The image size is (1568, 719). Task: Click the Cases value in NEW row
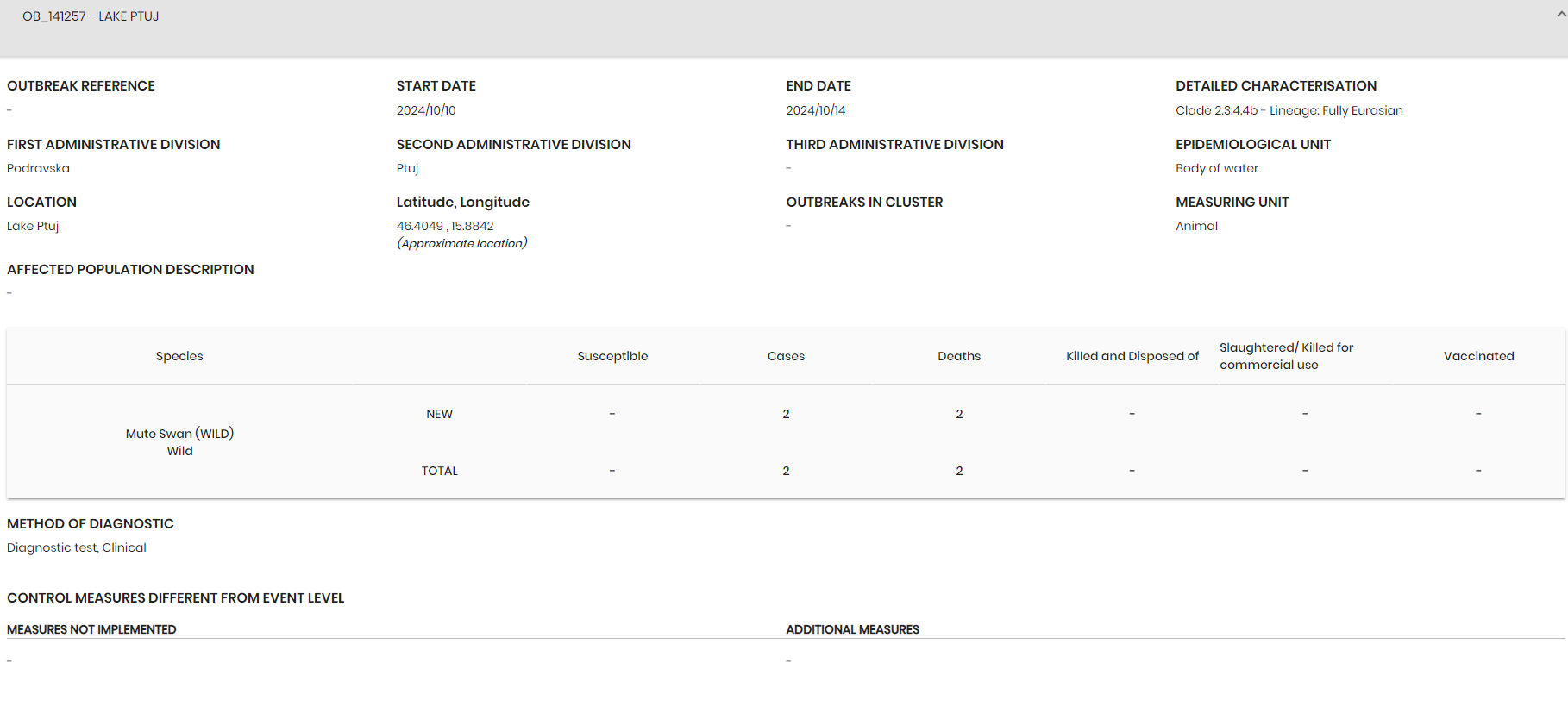[x=786, y=414]
